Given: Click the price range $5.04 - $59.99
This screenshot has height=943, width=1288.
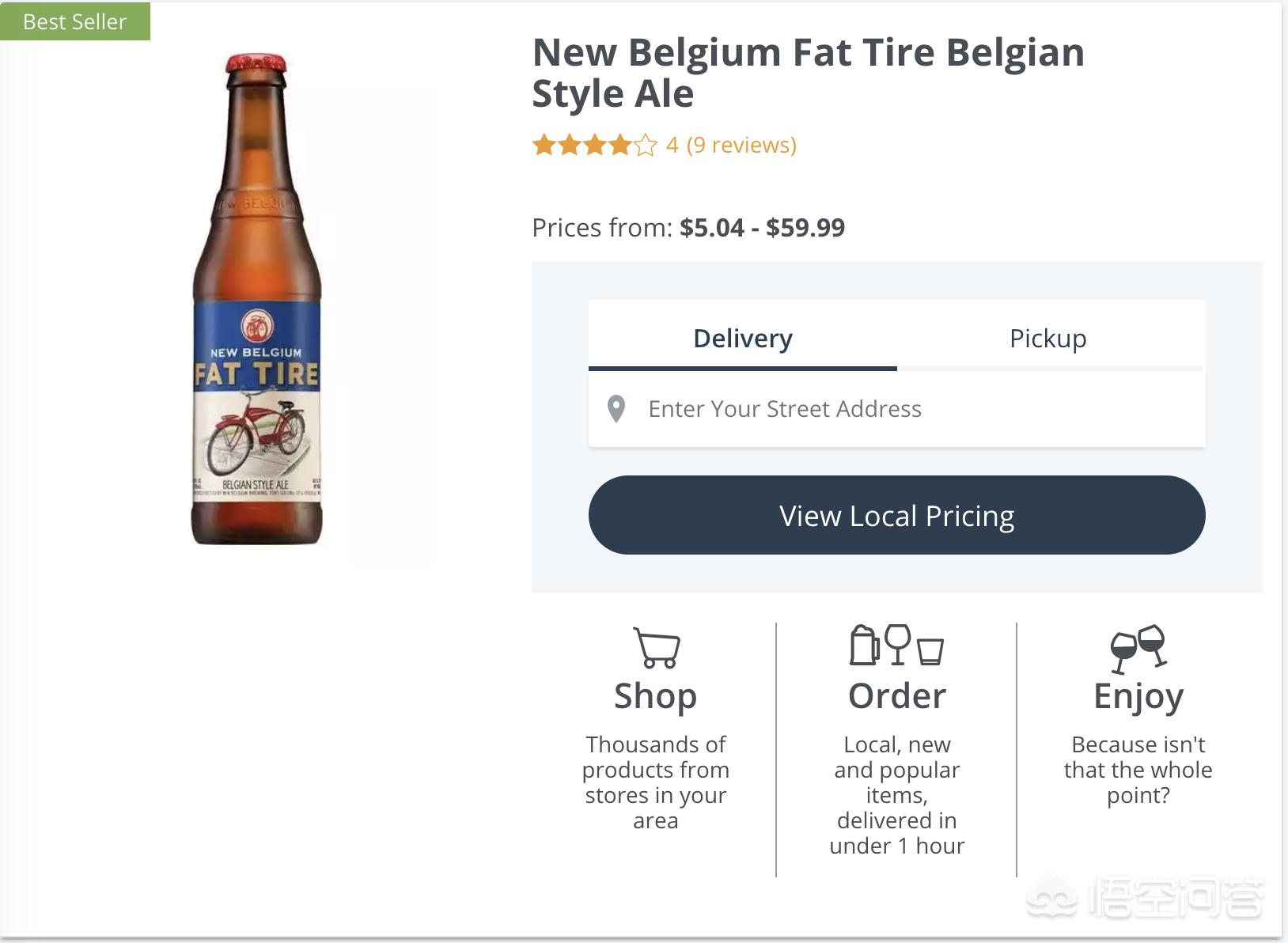Looking at the screenshot, I should click(x=763, y=228).
